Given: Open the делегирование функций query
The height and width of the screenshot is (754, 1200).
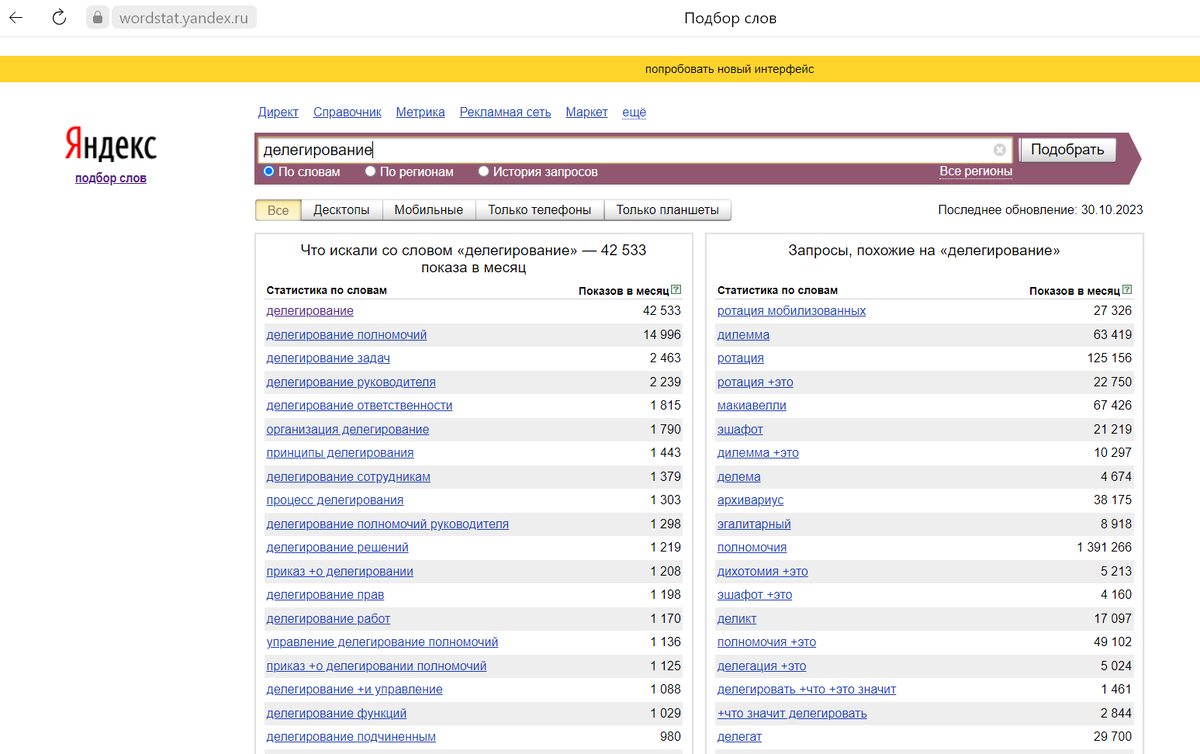Looking at the screenshot, I should (x=336, y=714).
